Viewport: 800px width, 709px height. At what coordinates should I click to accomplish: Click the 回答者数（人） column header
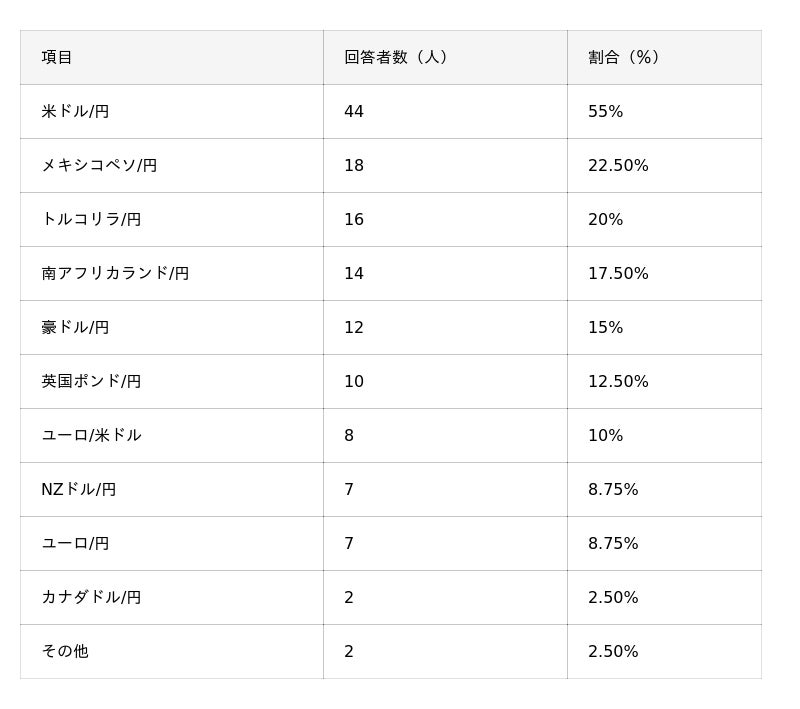[396, 57]
